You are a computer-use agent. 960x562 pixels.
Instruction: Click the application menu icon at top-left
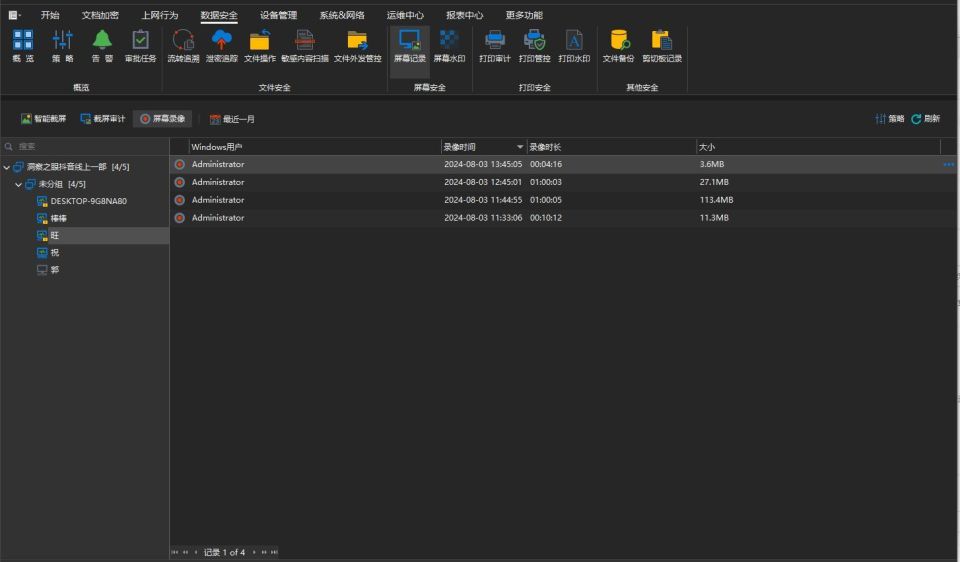(x=14, y=15)
